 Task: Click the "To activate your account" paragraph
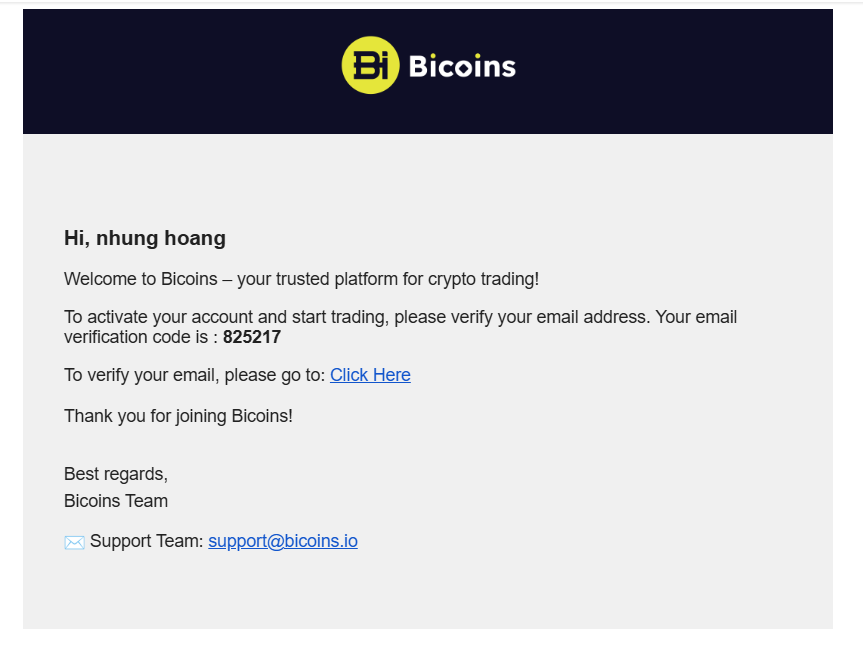[400, 327]
